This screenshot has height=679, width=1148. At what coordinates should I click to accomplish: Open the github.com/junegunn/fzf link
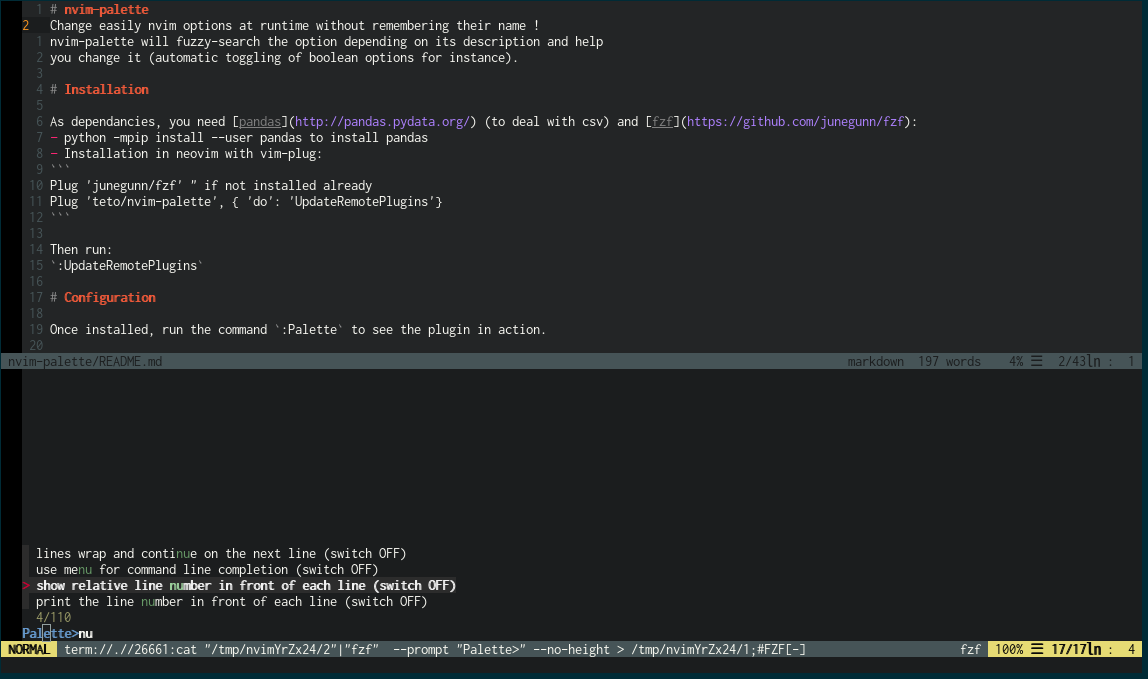point(795,122)
